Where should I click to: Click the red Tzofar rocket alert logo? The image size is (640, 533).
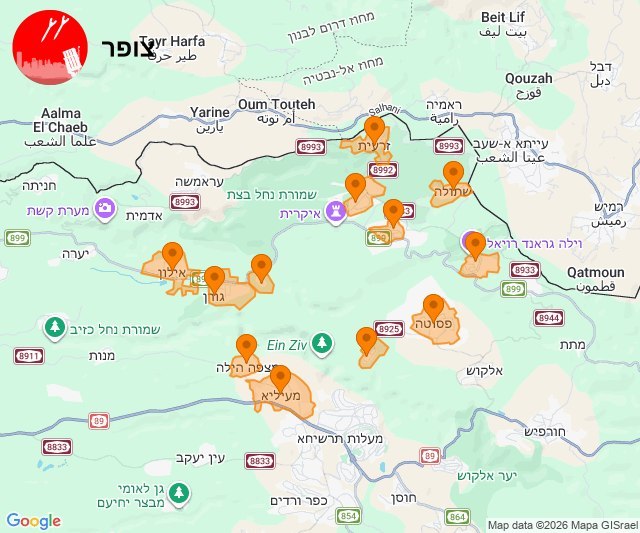(50, 47)
